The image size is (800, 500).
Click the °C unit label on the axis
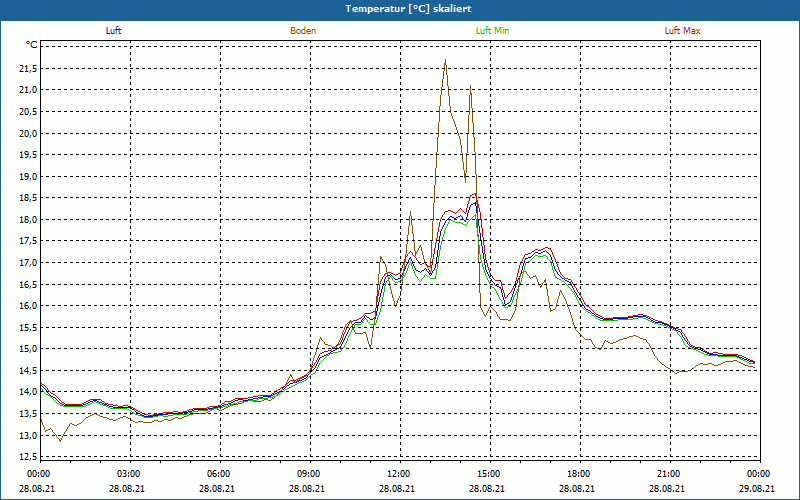[x=32, y=45]
